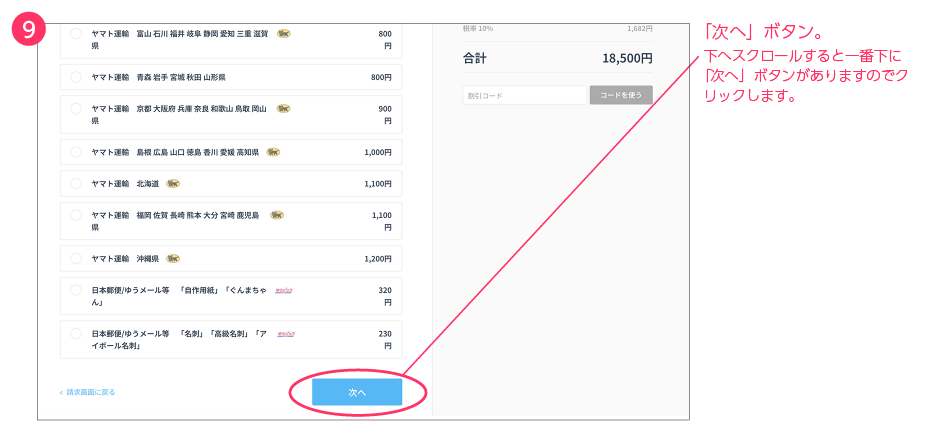Focus the 割引コード input field

tap(524, 96)
